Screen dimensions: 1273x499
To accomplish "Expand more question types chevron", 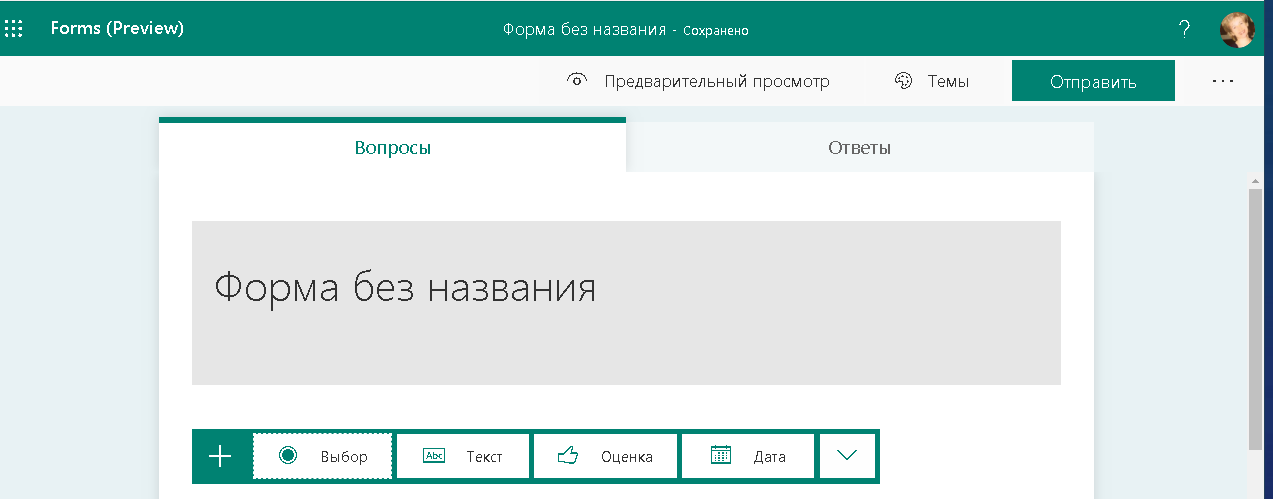I will pos(847,456).
